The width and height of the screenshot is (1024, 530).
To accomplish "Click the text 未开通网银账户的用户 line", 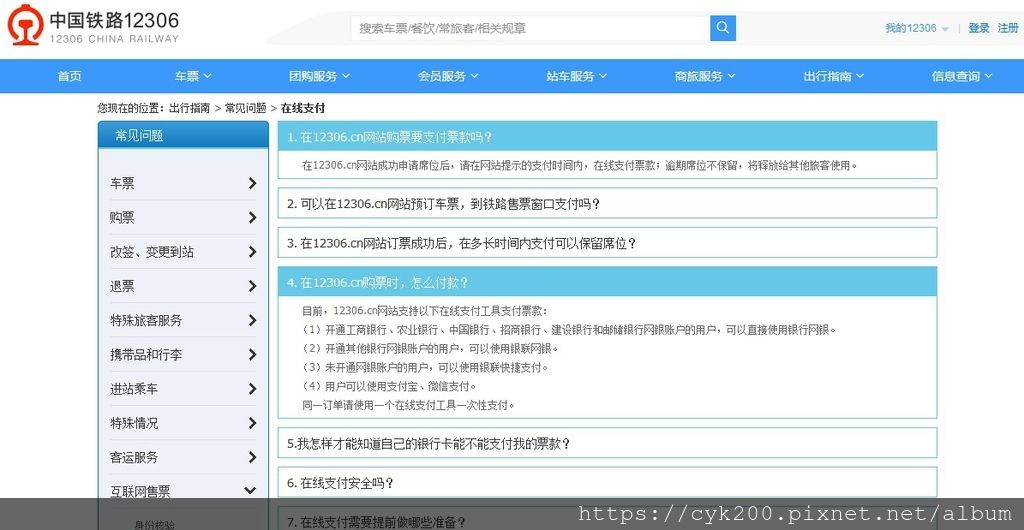I will pyautogui.click(x=425, y=367).
